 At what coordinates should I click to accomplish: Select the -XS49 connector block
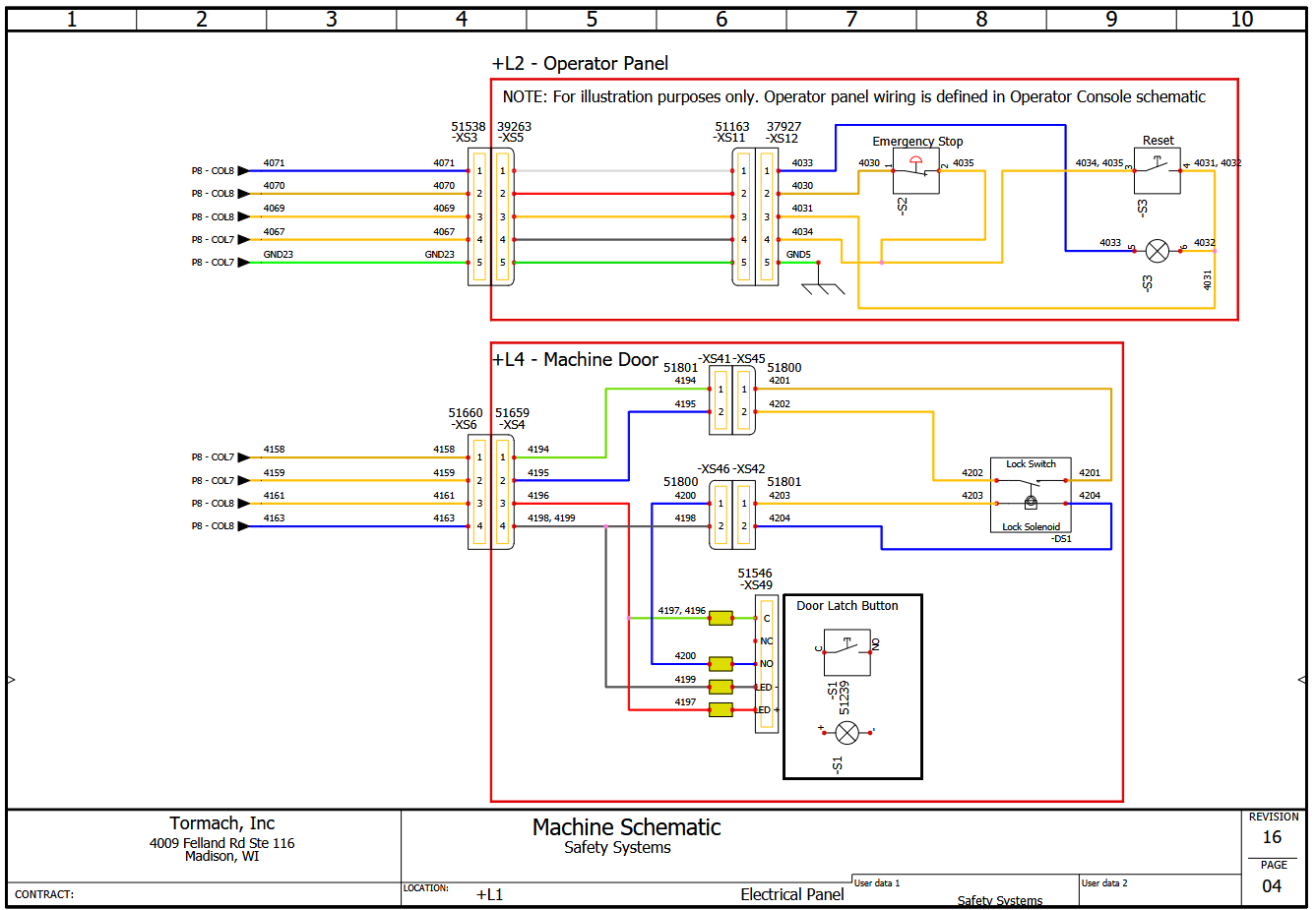766,664
